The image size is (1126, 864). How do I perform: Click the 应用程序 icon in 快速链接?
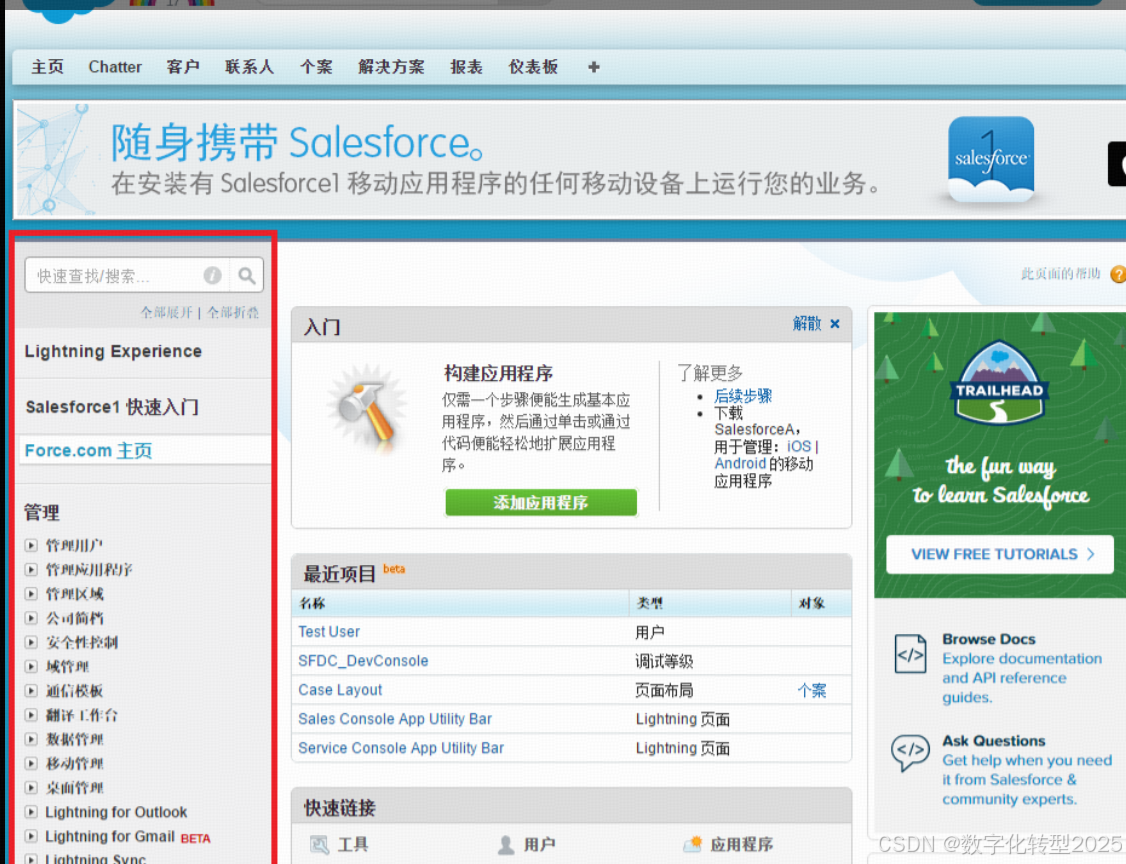694,843
